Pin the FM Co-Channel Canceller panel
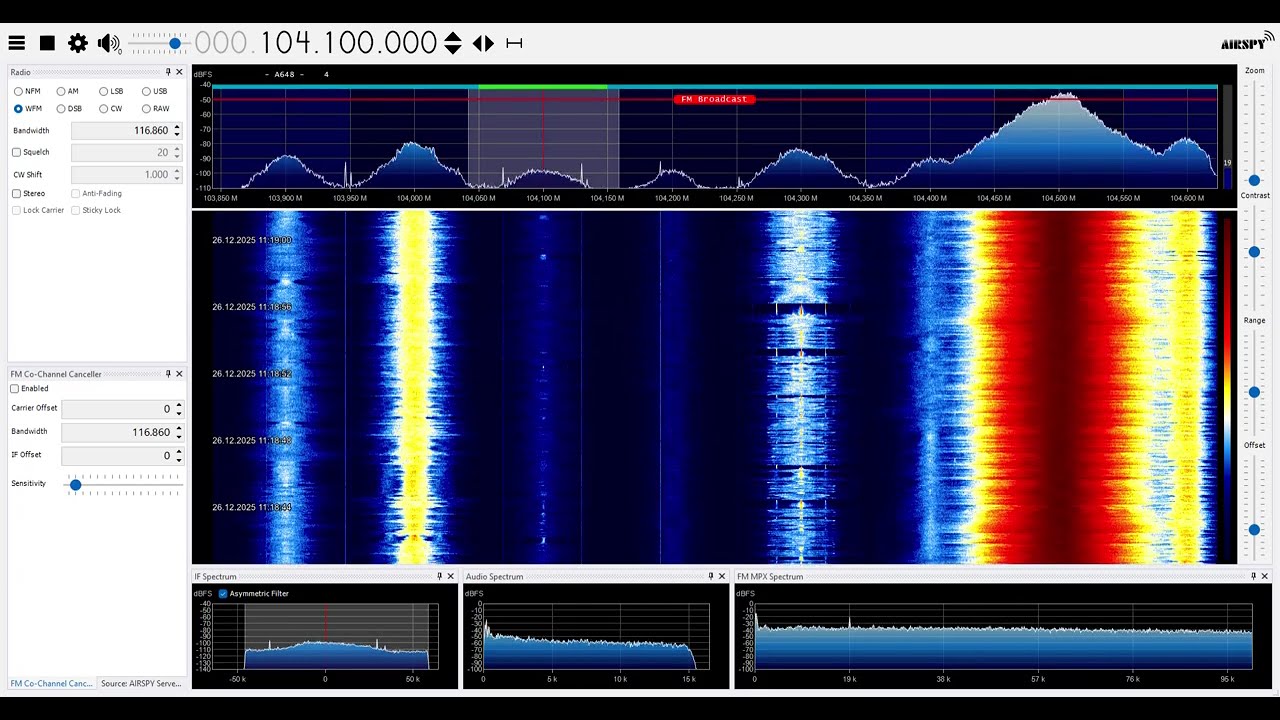 tap(168, 374)
